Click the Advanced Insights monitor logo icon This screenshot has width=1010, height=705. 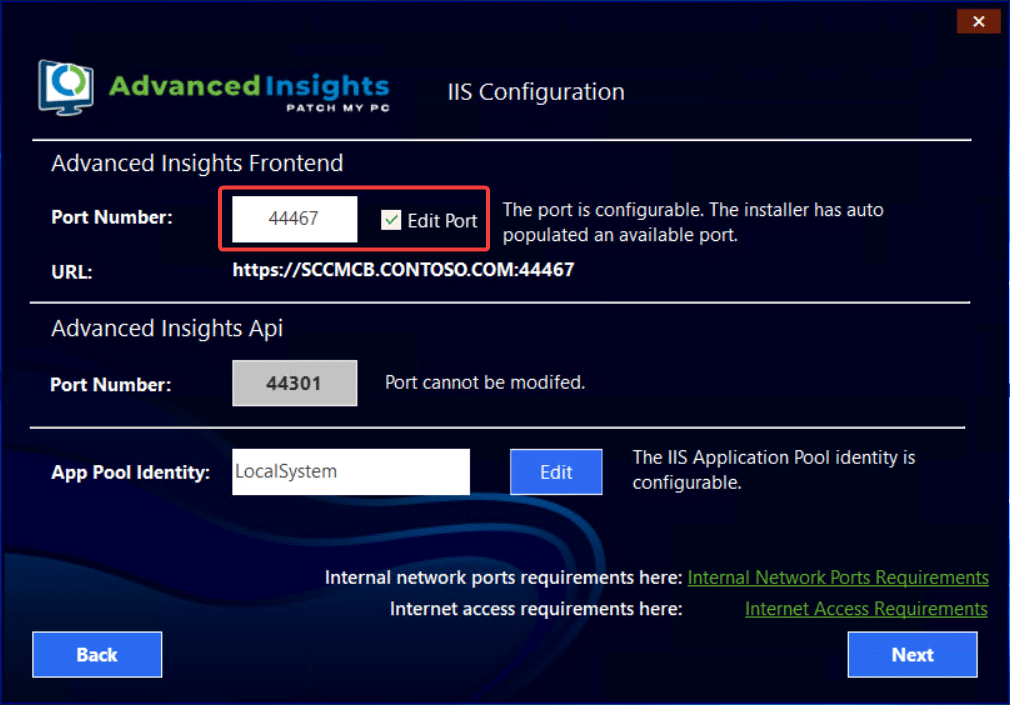click(68, 88)
